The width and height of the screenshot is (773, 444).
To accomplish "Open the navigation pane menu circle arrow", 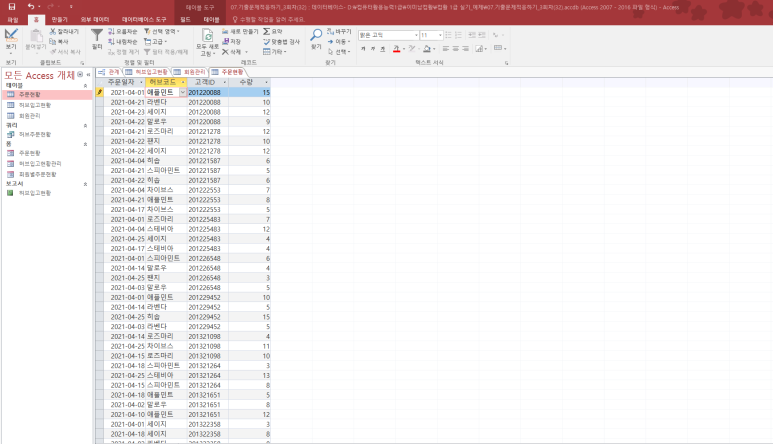I will pyautogui.click(x=80, y=75).
